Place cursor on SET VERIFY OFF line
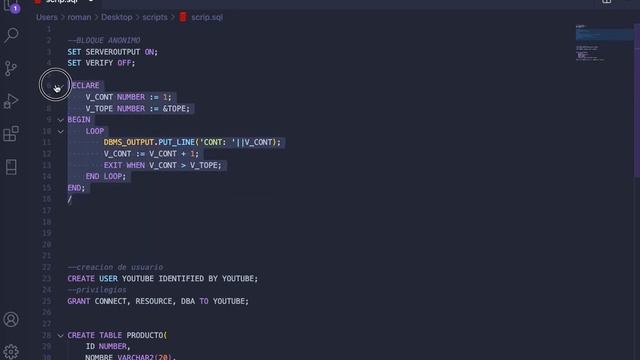The width and height of the screenshot is (640, 360). click(x=101, y=63)
